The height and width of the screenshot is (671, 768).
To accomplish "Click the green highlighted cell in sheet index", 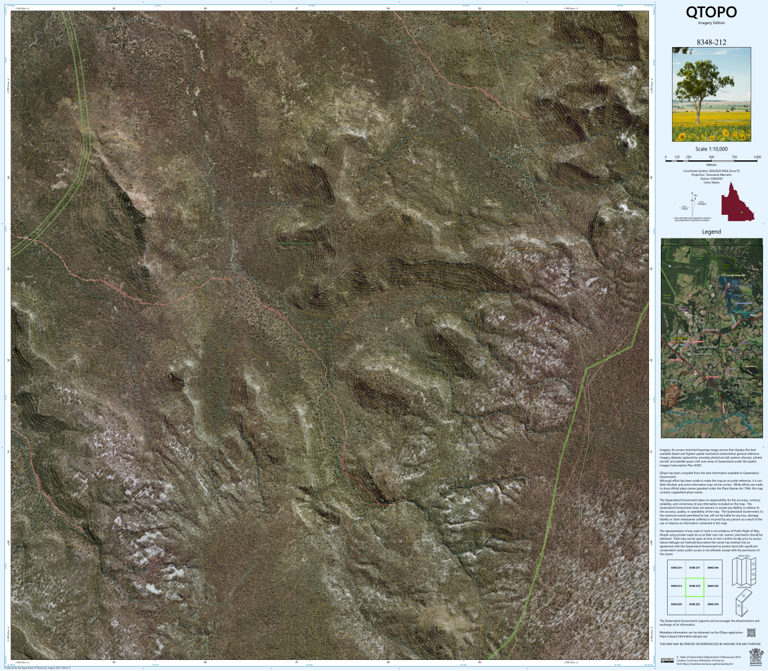I will click(694, 586).
